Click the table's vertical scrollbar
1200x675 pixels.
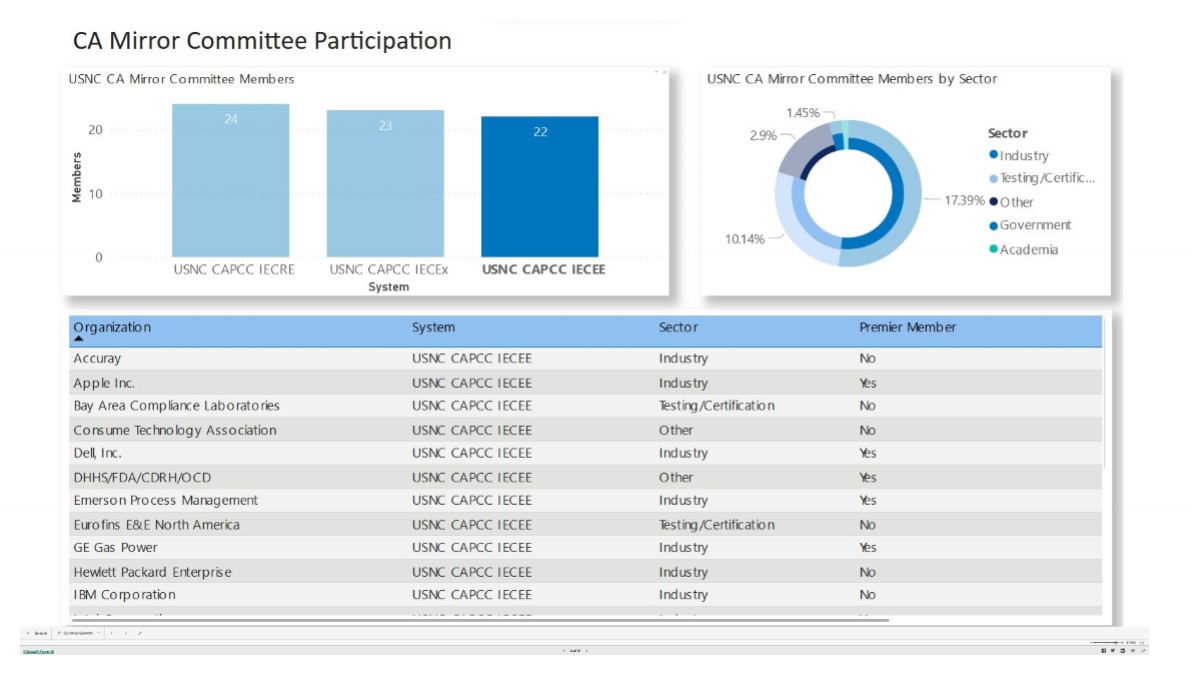click(1104, 390)
